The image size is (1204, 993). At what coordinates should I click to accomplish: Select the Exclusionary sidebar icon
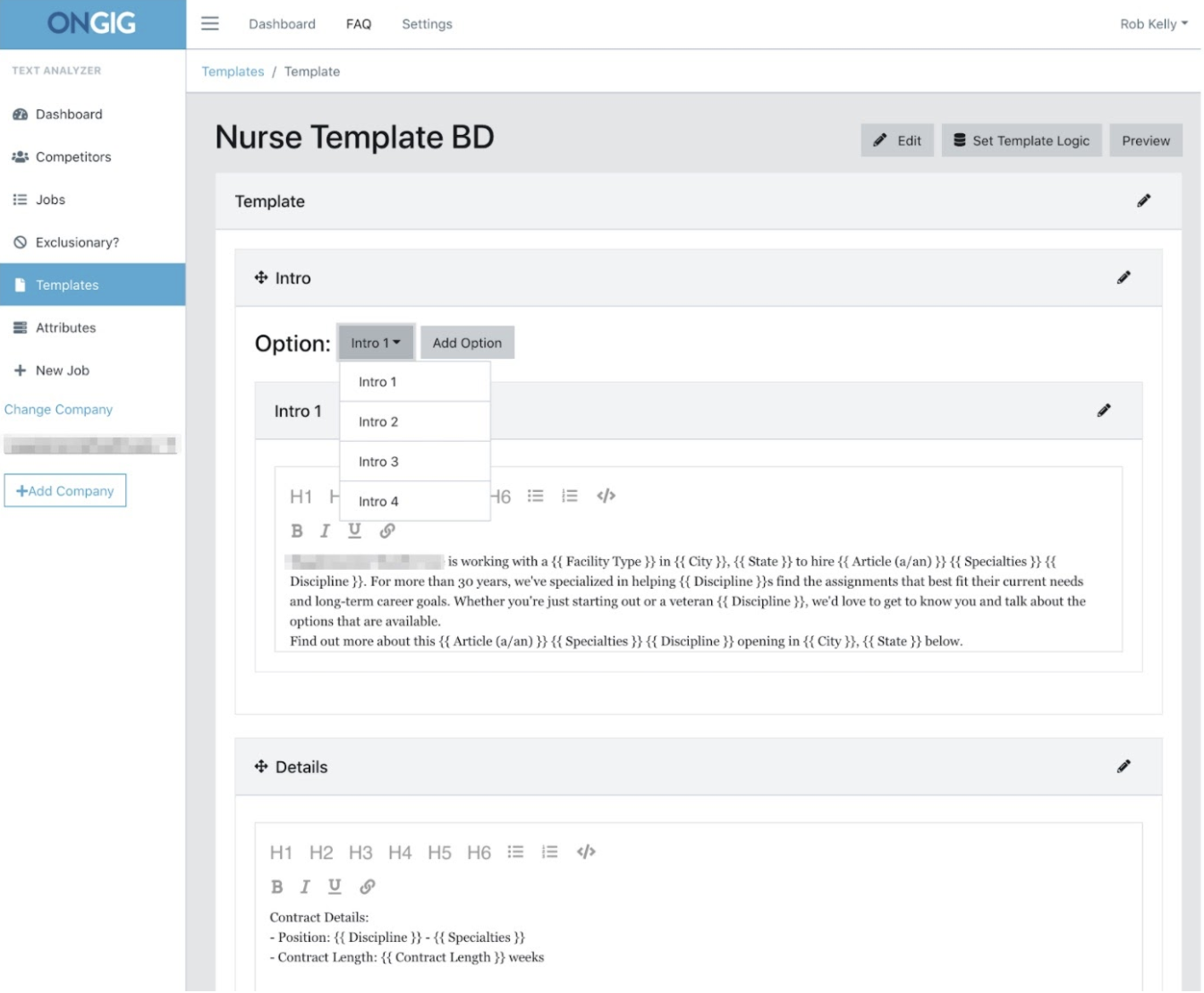(18, 242)
